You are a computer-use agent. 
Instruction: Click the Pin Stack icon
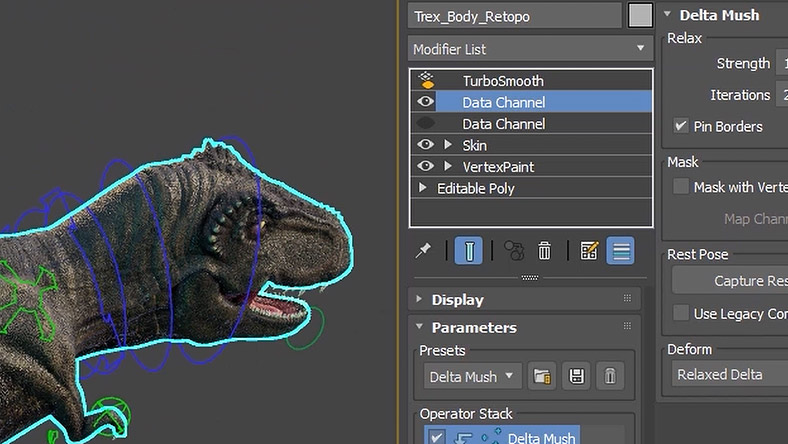423,250
